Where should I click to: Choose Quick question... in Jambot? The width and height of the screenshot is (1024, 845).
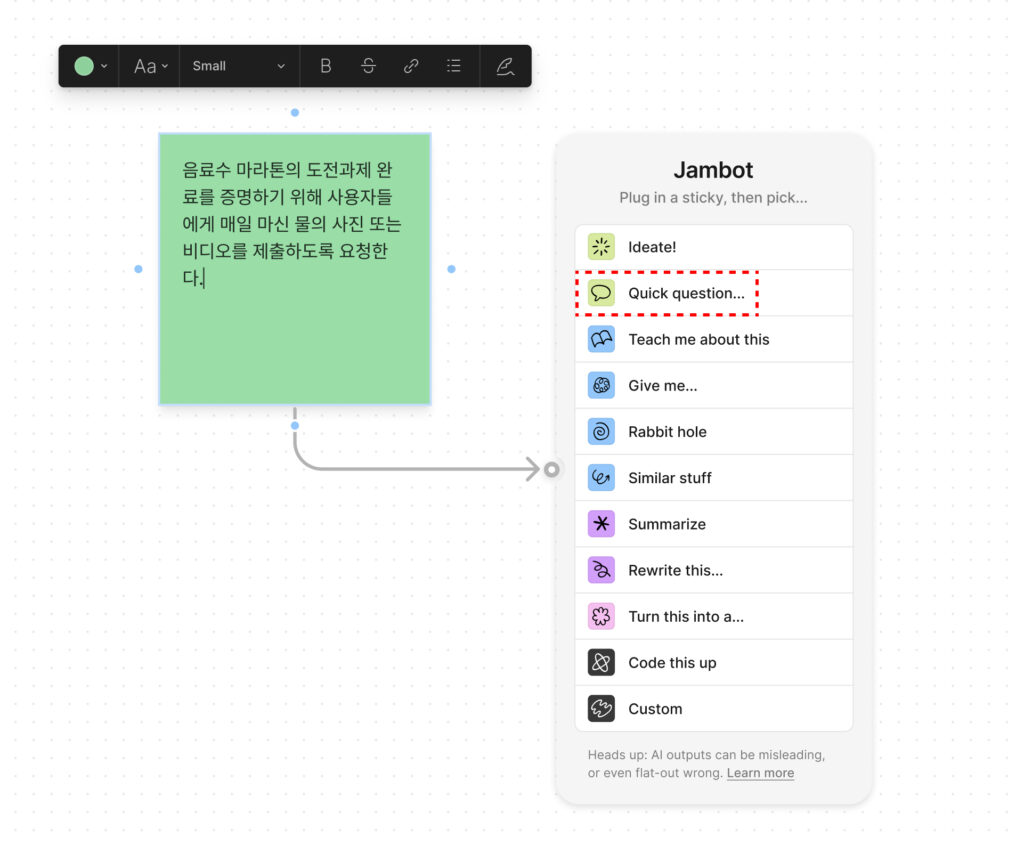[714, 293]
